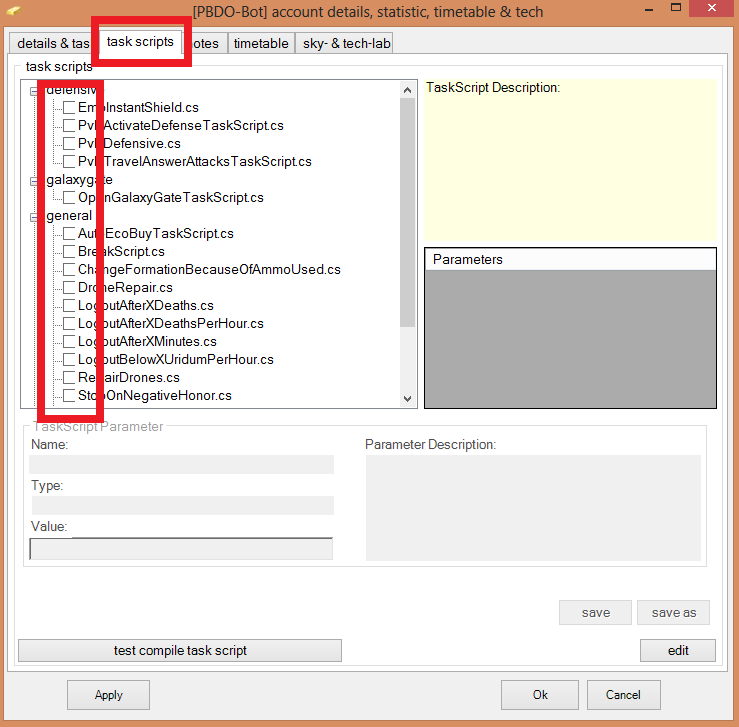739x727 pixels.
Task: Collapse the general scripts group
Action: [35, 216]
